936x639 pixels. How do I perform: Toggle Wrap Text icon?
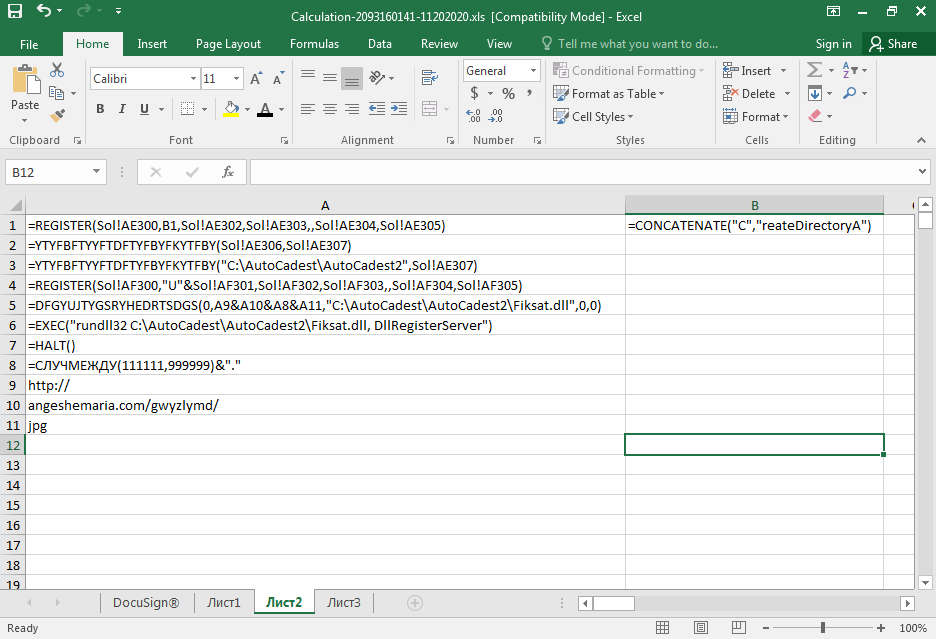click(x=430, y=78)
